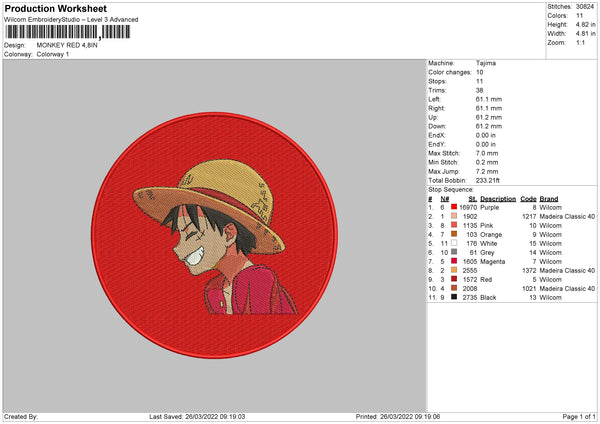600x424 pixels.
Task: Select the Pink thread color swatch
Action: (454, 225)
